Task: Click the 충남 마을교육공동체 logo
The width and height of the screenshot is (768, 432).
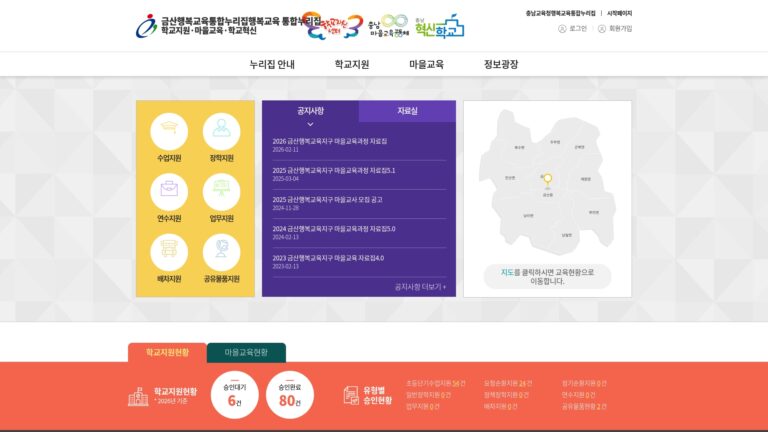Action: tap(388, 26)
